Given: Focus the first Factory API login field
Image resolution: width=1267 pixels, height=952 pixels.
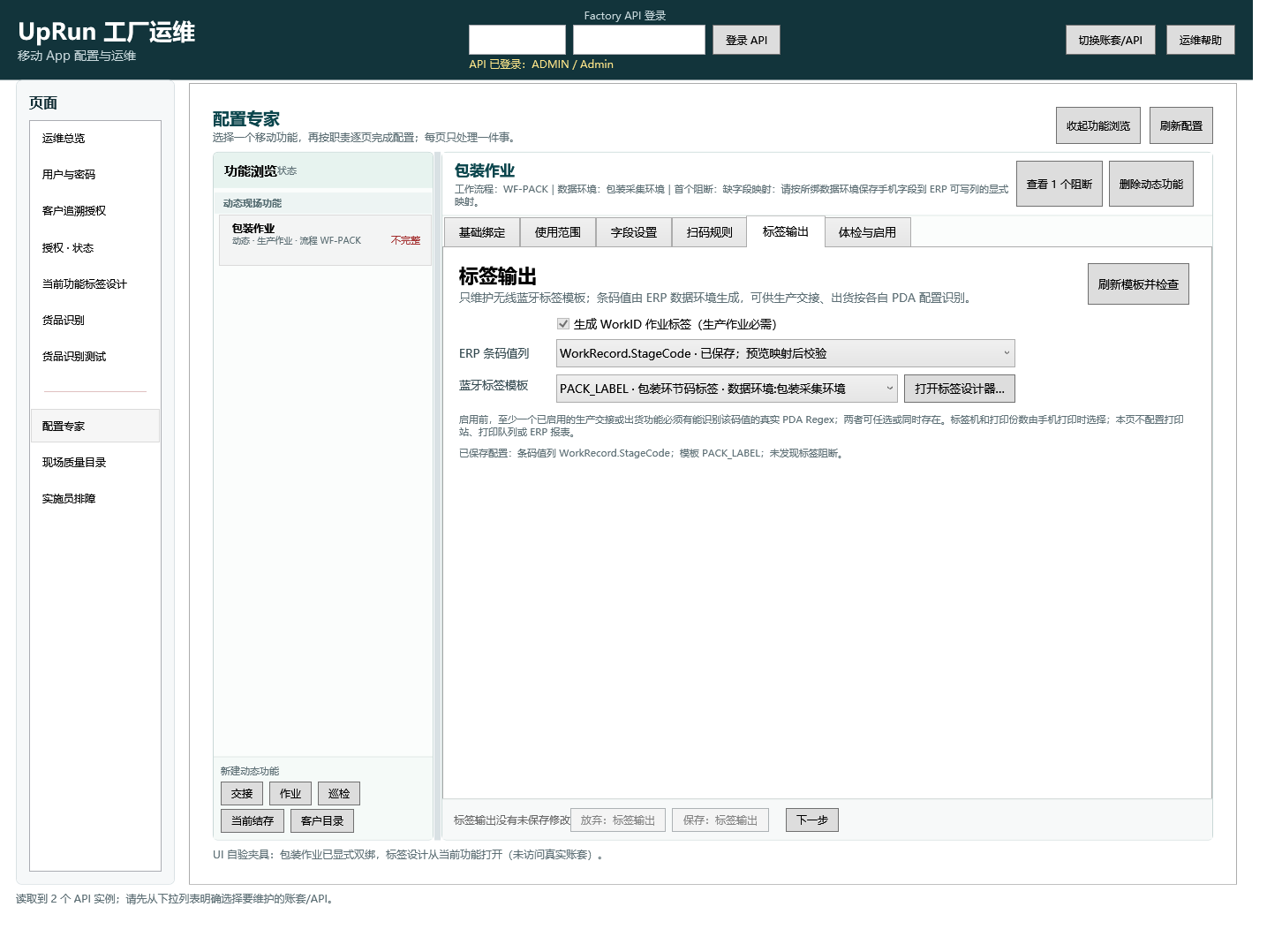Looking at the screenshot, I should point(517,40).
